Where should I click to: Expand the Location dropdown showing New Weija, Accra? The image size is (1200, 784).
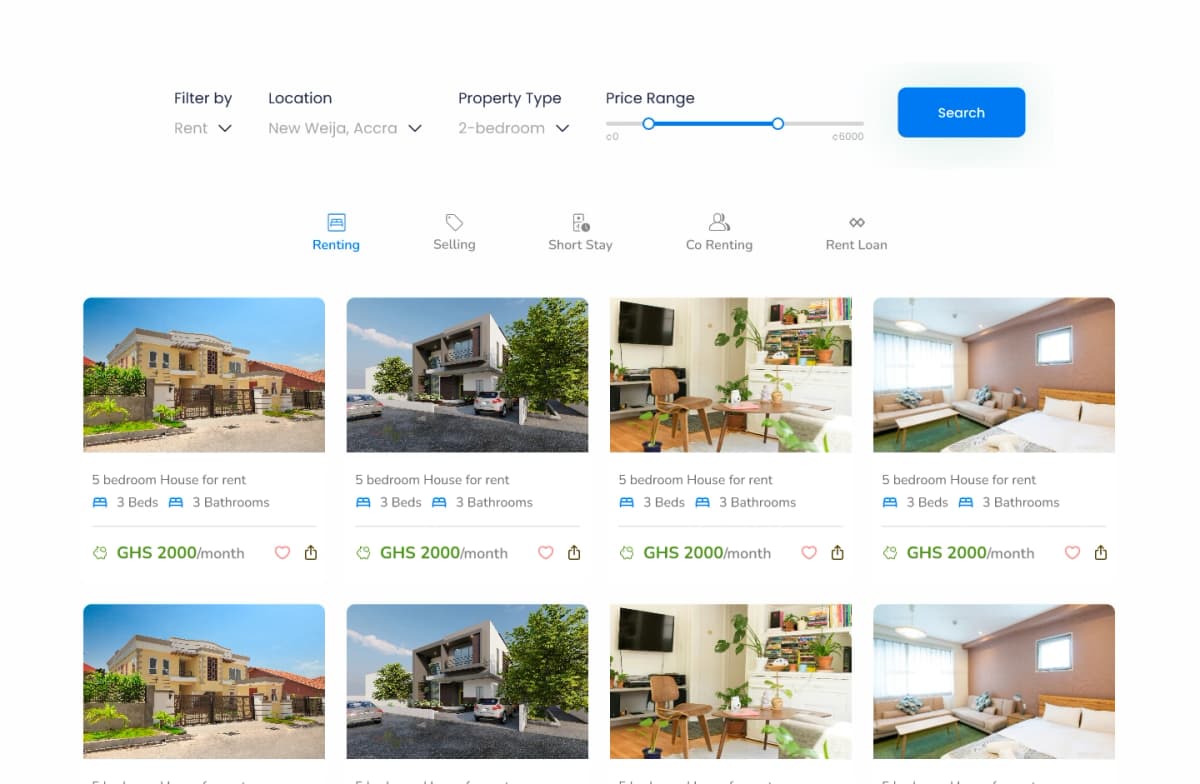pyautogui.click(x=345, y=128)
